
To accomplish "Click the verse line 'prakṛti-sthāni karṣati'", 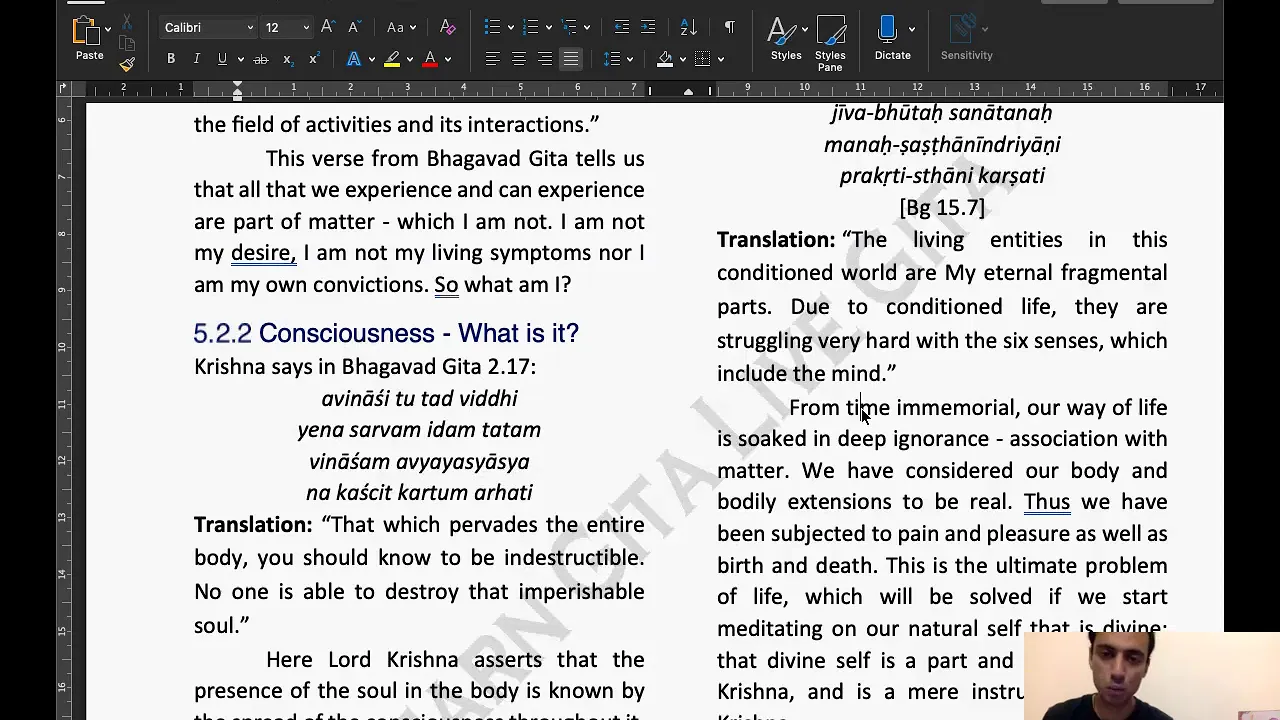I will (942, 176).
